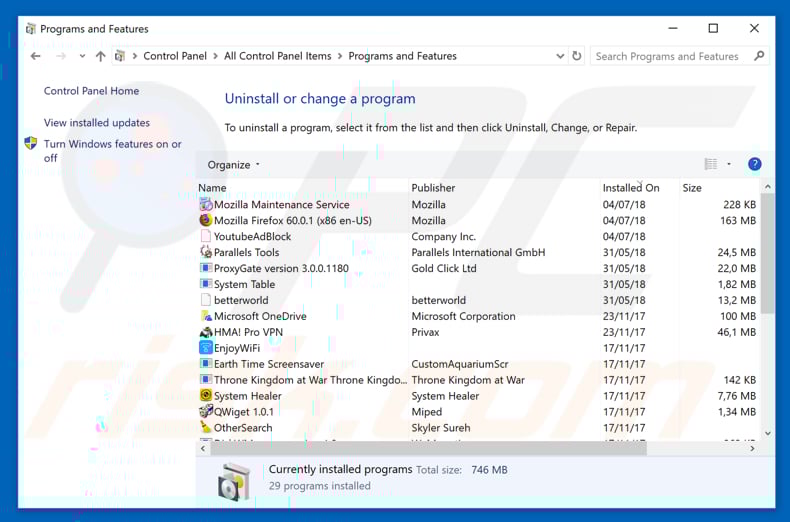Screen dimensions: 790x522
Task: Select the EnjoyWiFi program name
Action: (x=237, y=348)
